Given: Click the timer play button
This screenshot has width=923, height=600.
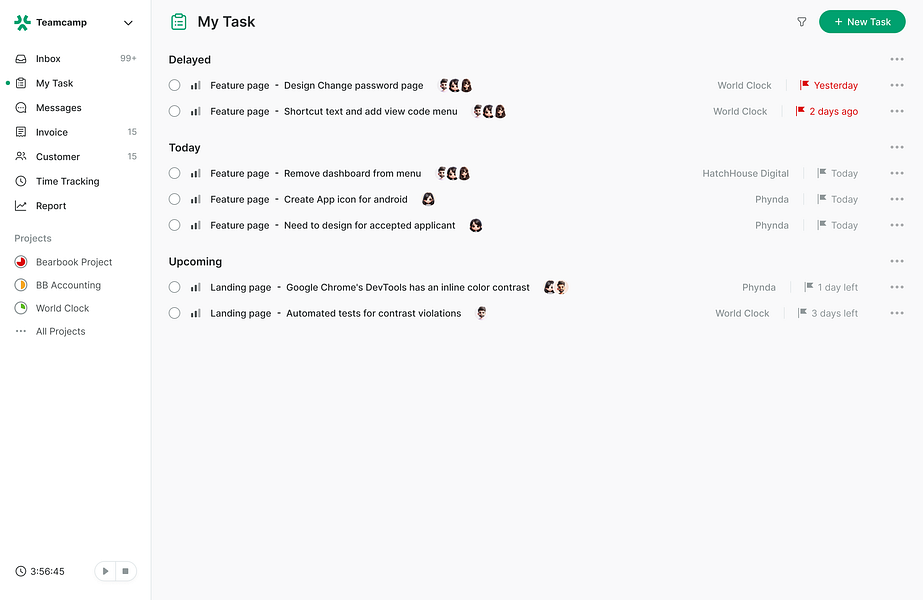Looking at the screenshot, I should coord(105,571).
